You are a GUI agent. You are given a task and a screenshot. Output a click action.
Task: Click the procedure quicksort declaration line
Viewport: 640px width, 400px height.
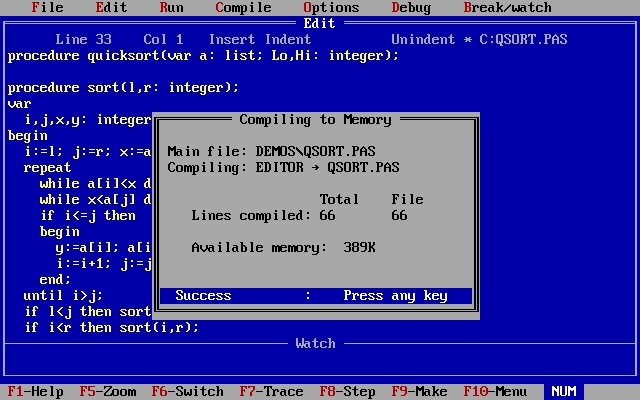[203, 56]
